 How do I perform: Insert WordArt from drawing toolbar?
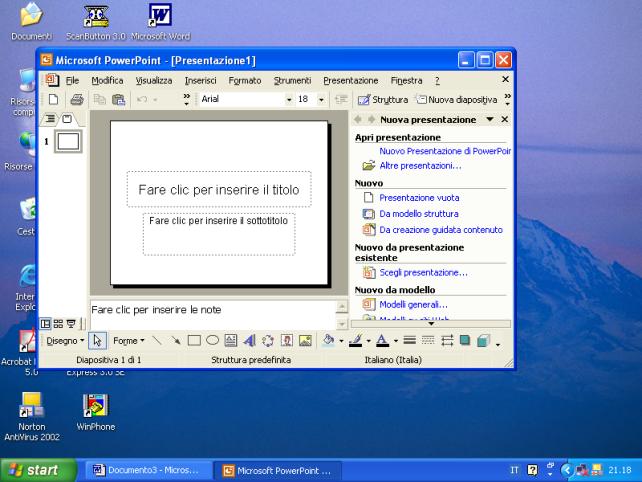[x=249, y=340]
